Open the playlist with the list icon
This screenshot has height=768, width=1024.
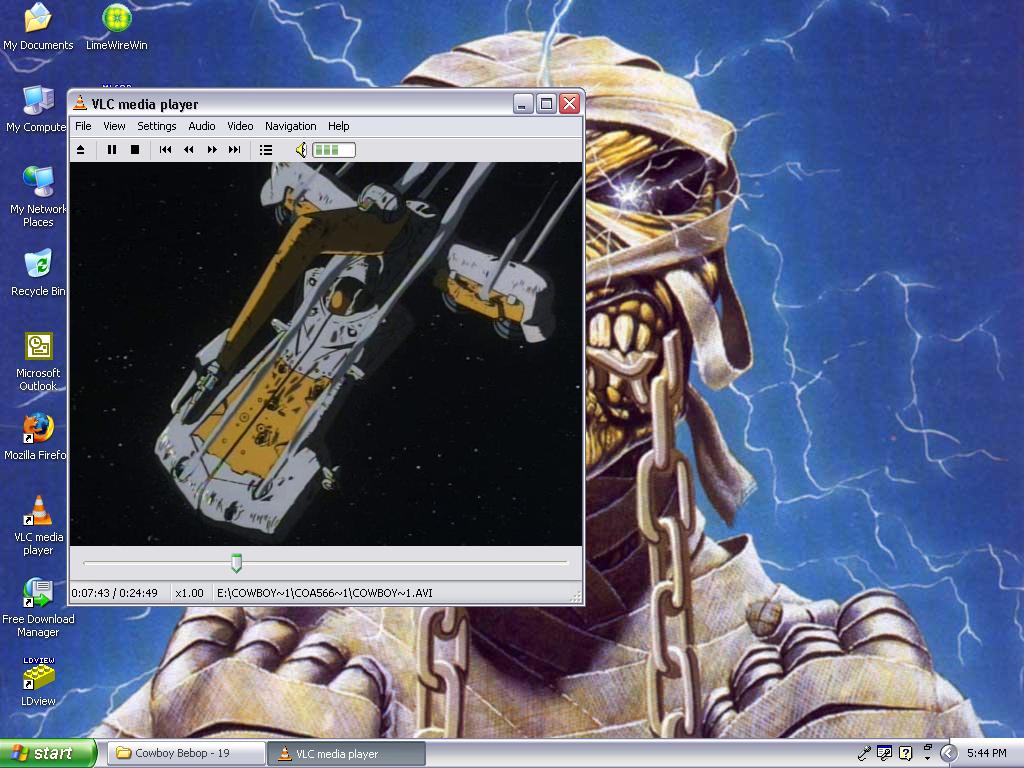pyautogui.click(x=266, y=150)
